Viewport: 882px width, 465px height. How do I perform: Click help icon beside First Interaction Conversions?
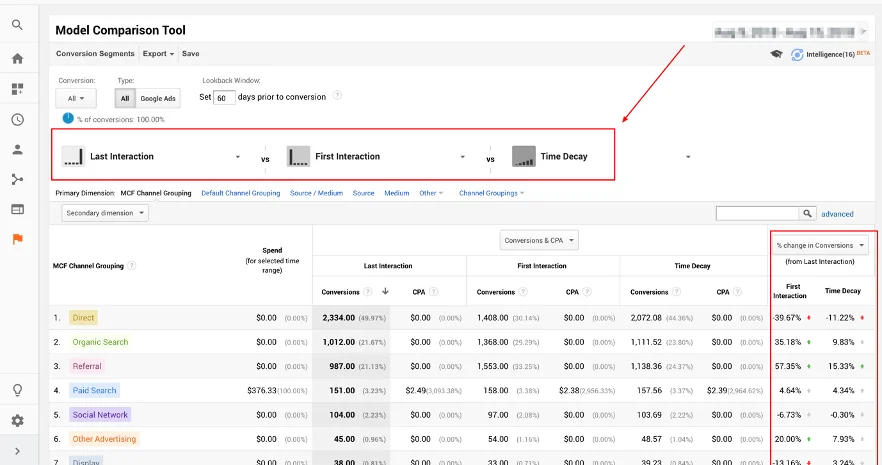pos(523,292)
